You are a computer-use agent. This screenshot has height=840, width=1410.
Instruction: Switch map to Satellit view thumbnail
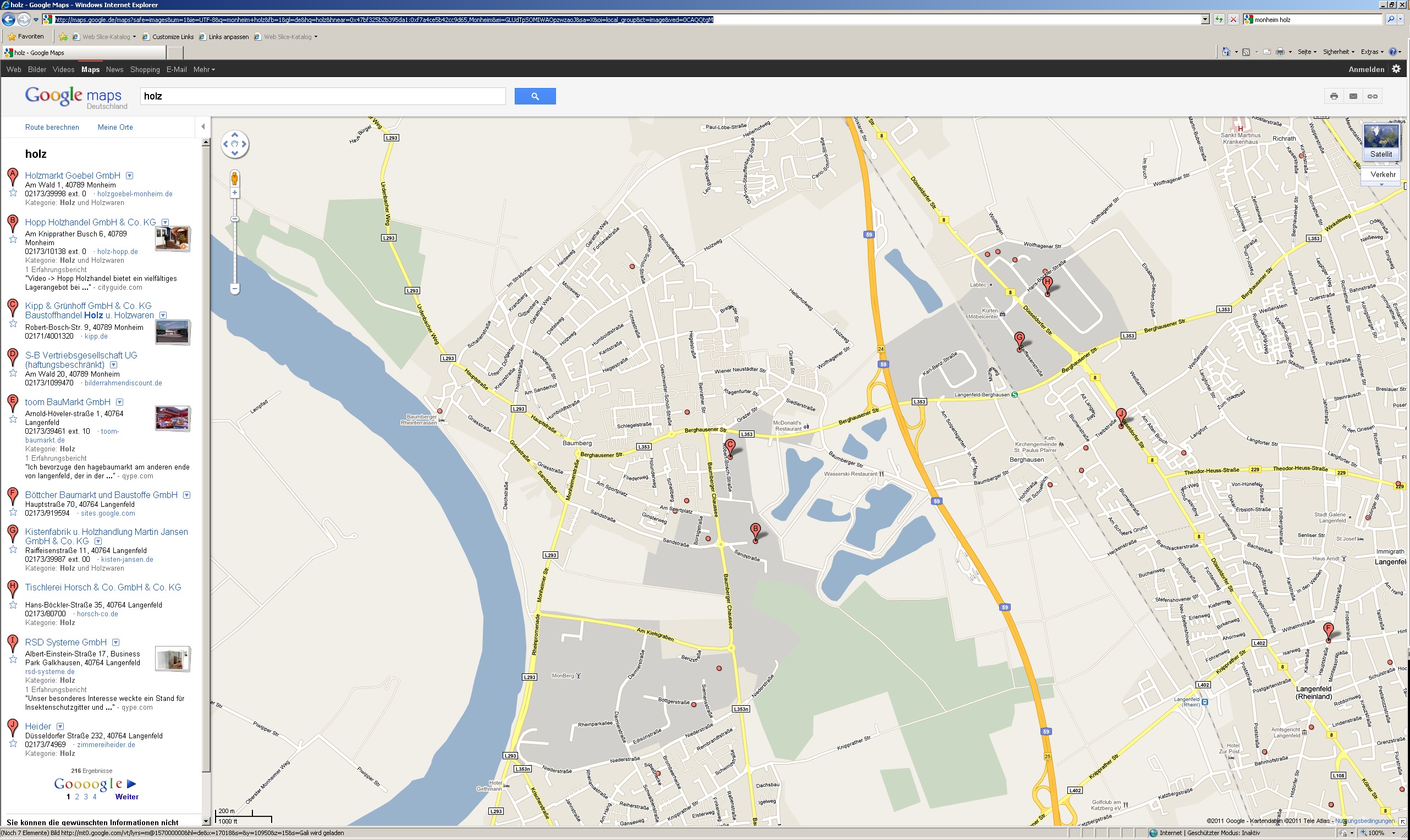click(x=1380, y=141)
